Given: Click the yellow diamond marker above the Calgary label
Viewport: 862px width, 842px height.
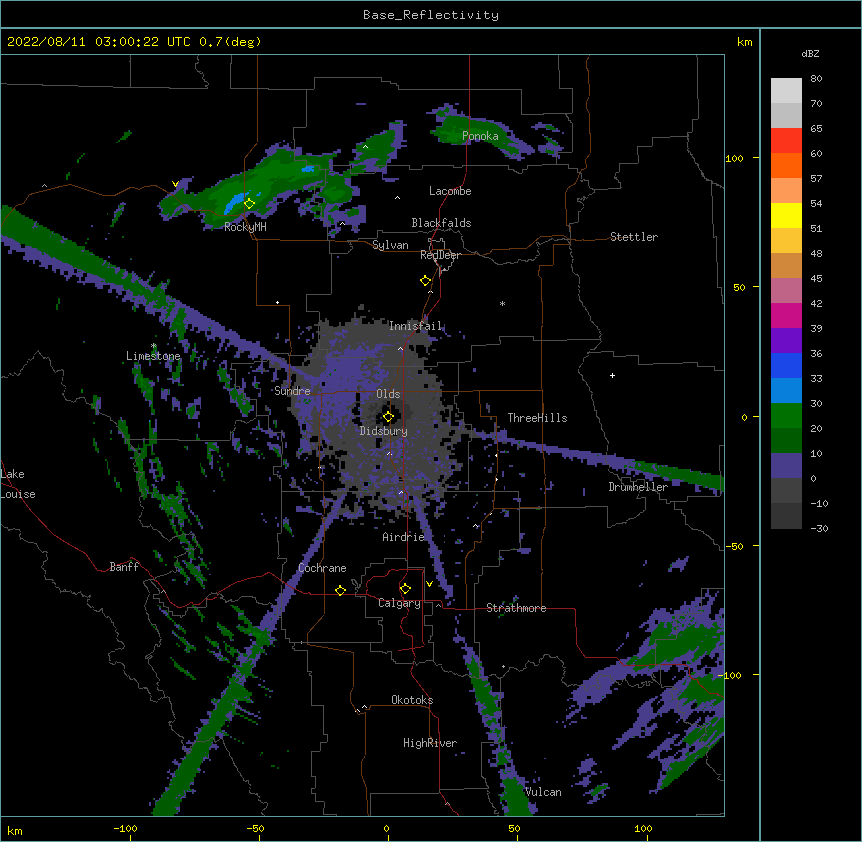Looking at the screenshot, I should tap(405, 589).
